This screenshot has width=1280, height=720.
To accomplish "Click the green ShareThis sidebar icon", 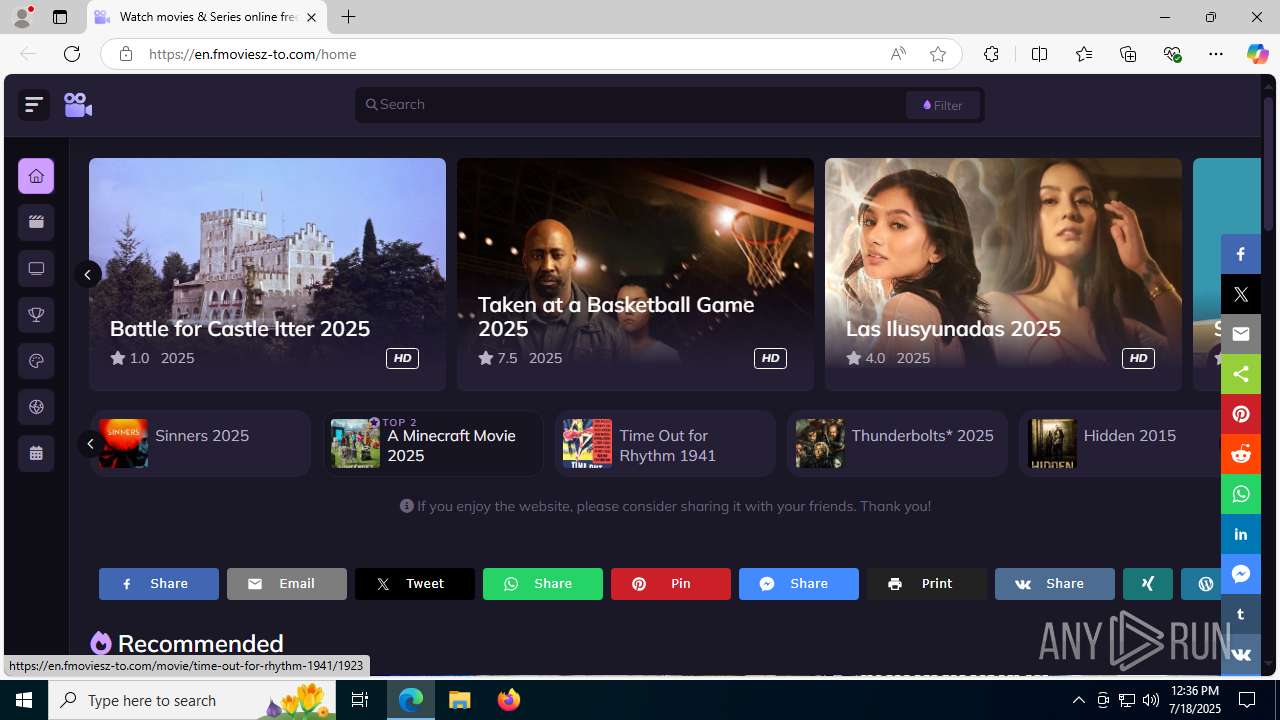I will [x=1240, y=374].
